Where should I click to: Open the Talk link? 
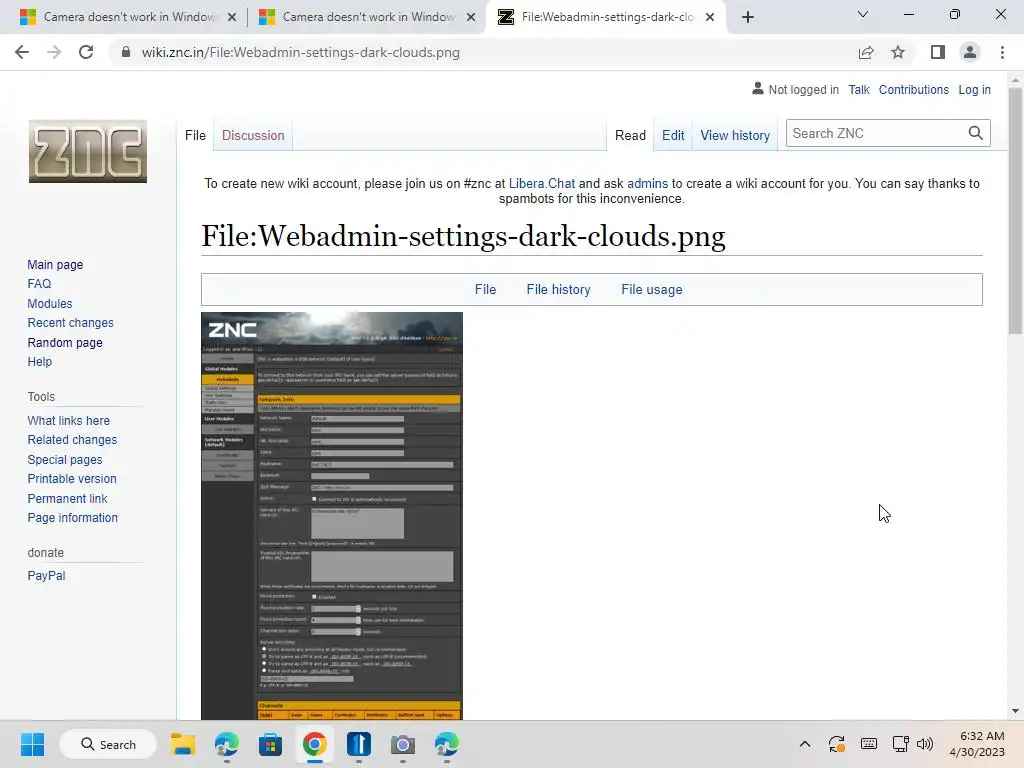pyautogui.click(x=859, y=89)
